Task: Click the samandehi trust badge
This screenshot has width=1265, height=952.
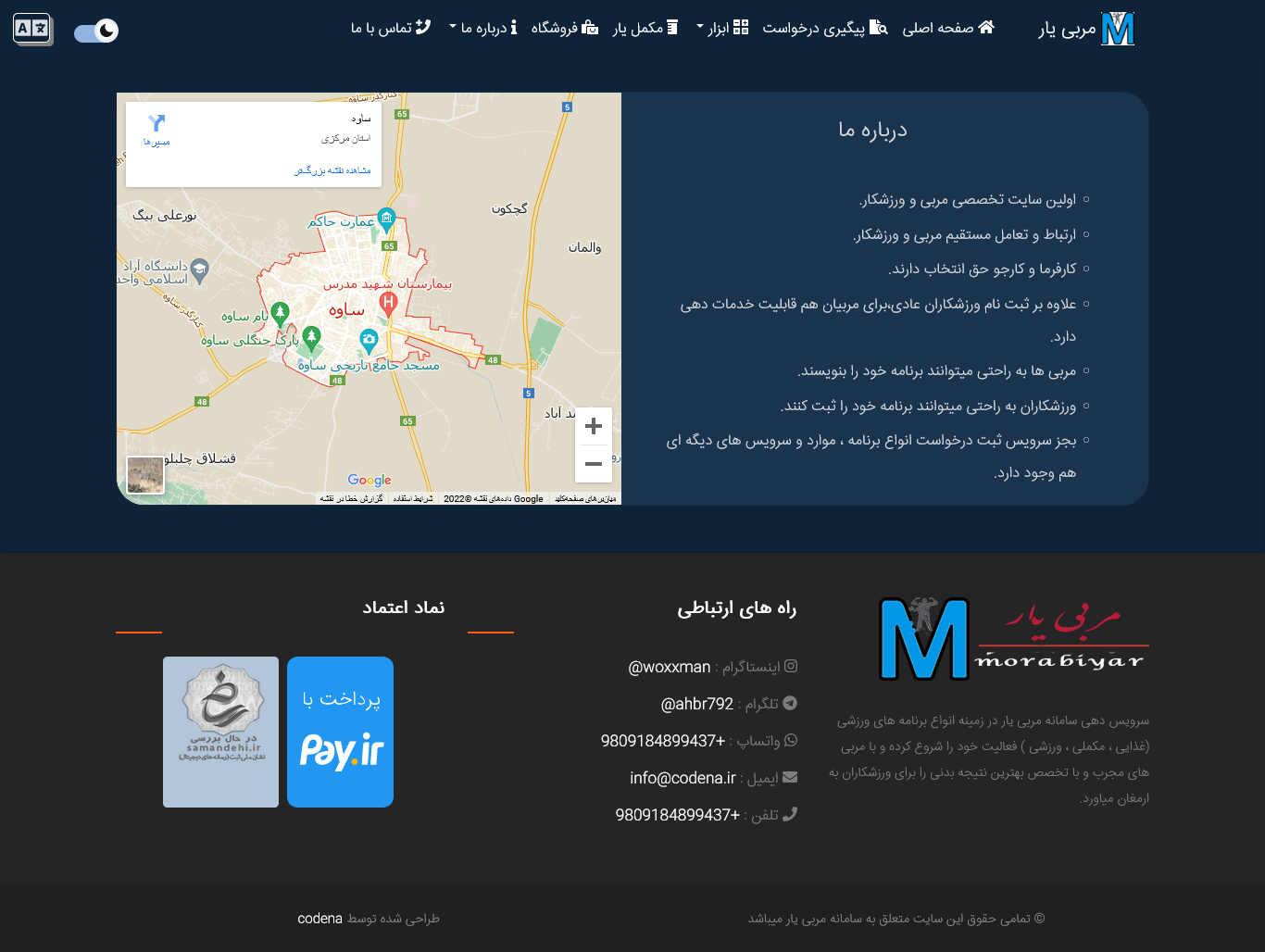Action: 220,732
